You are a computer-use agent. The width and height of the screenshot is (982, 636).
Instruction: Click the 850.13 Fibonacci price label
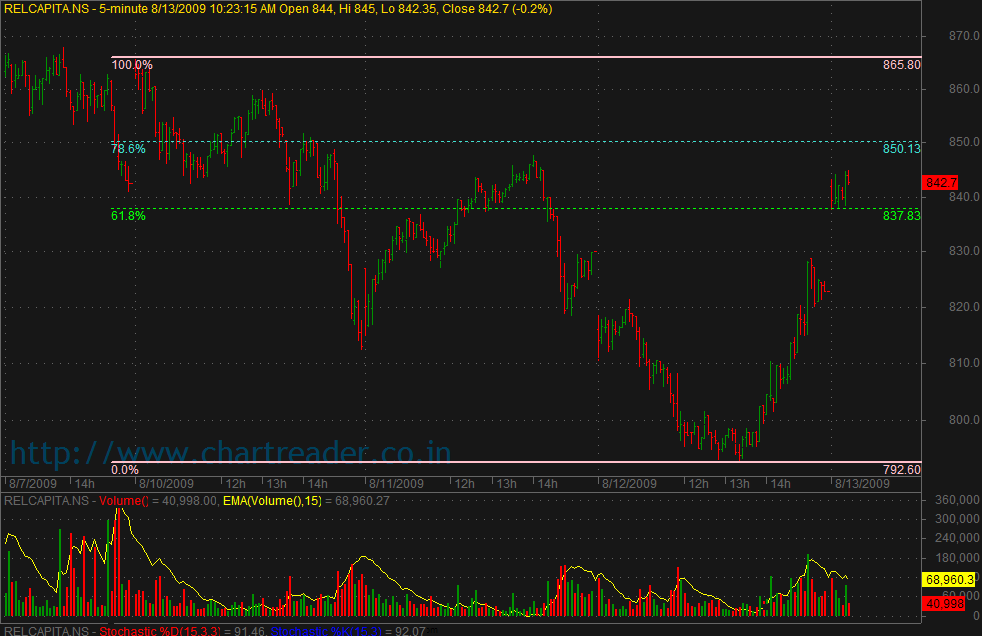[901, 148]
